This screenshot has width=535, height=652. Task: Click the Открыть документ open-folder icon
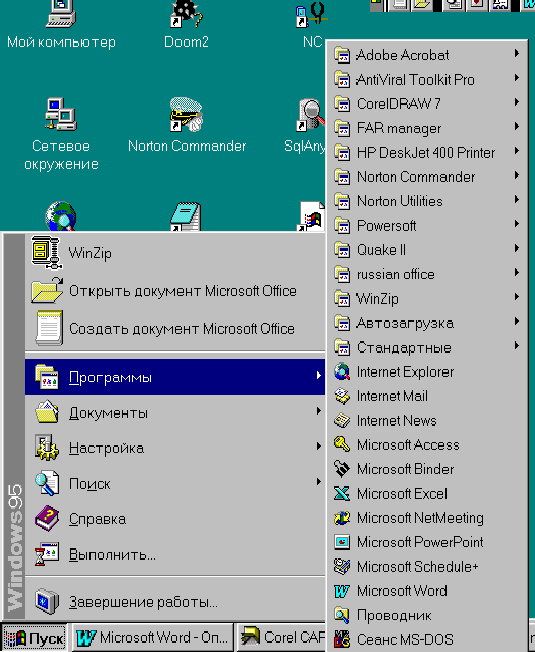point(47,290)
